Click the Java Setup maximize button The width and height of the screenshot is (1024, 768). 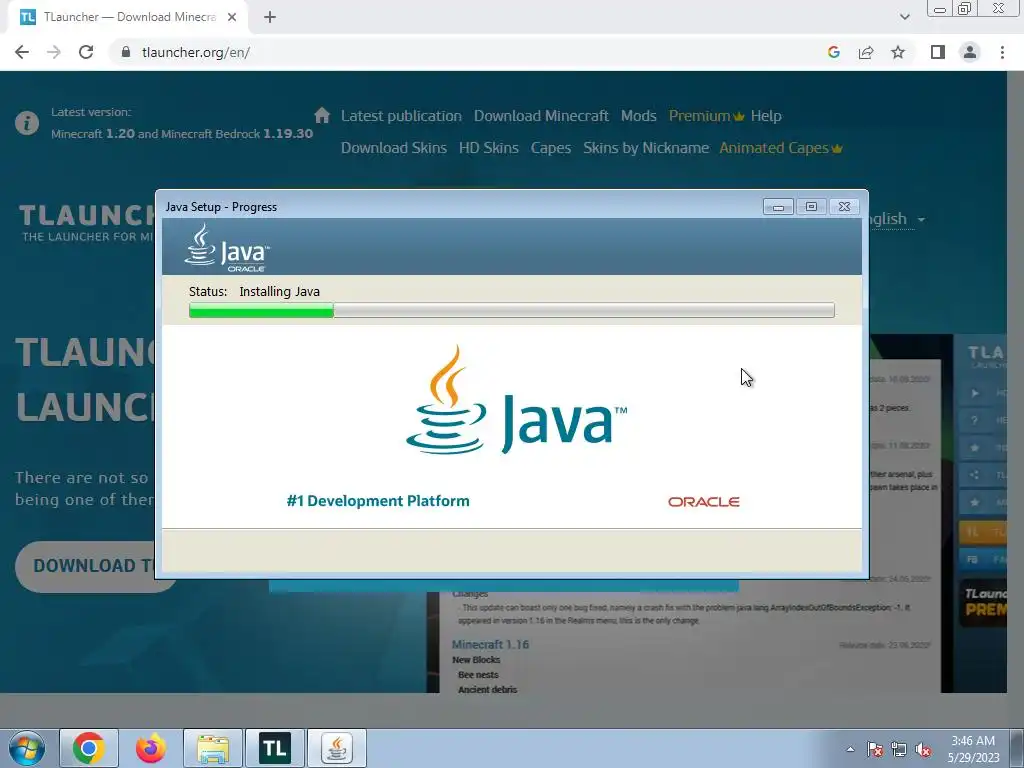coord(811,206)
